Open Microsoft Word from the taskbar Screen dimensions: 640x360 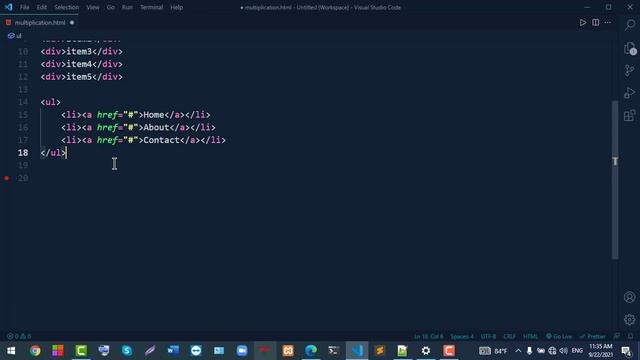click(173, 351)
